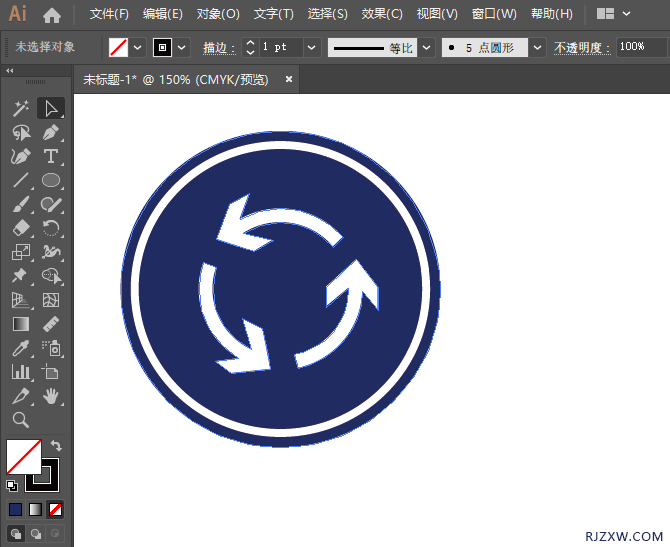Expand the brush definition 5 点圆形 dropdown
The width and height of the screenshot is (670, 547).
click(x=538, y=47)
